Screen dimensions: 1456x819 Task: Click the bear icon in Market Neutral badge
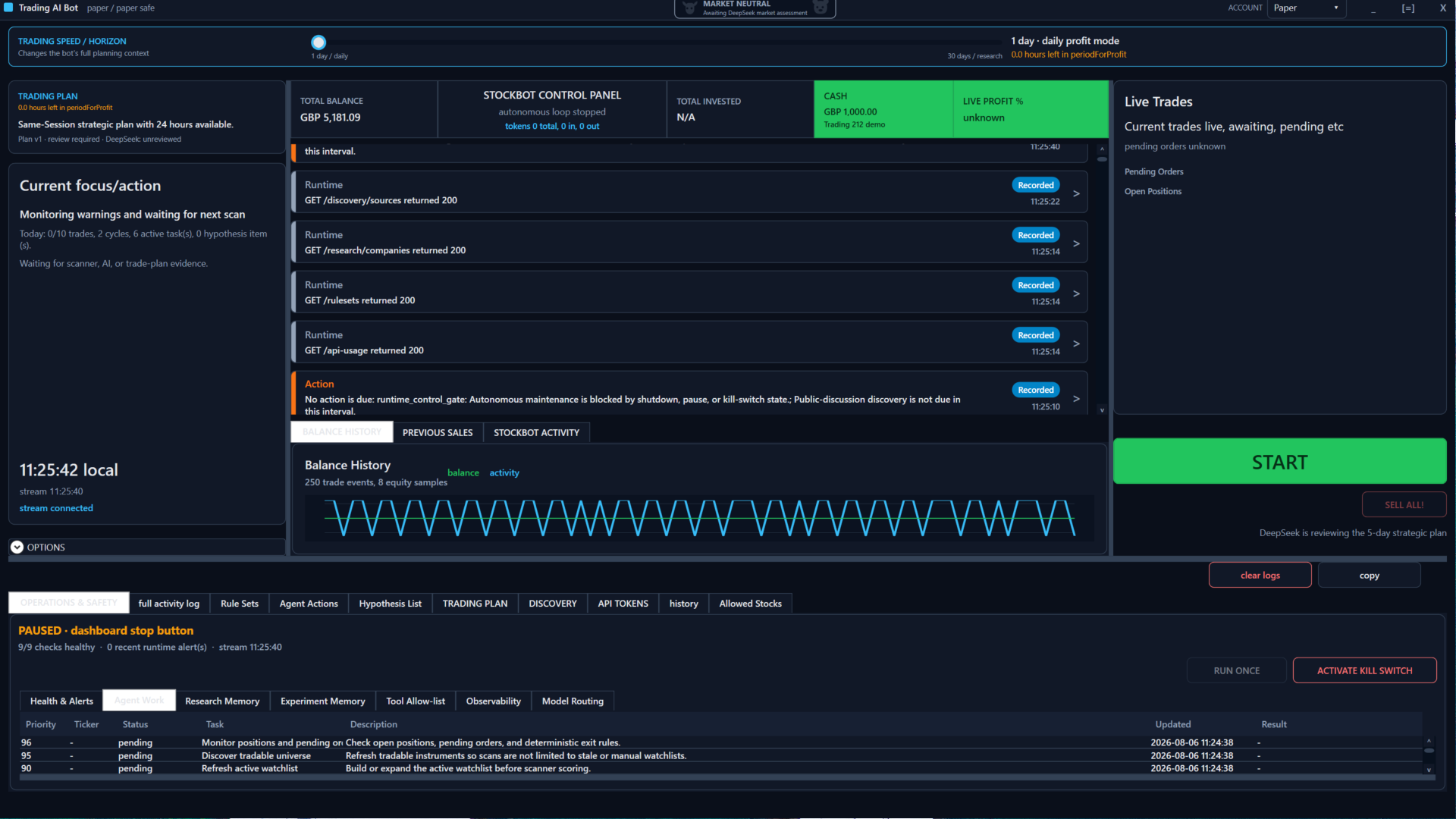pos(821,8)
